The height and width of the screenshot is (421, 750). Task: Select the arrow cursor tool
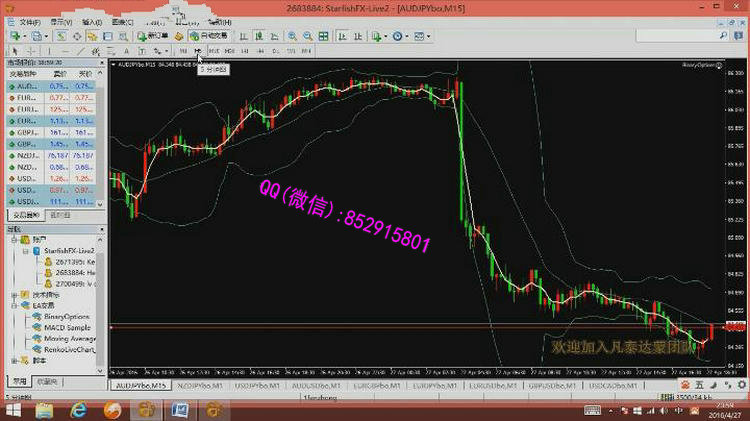point(14,50)
